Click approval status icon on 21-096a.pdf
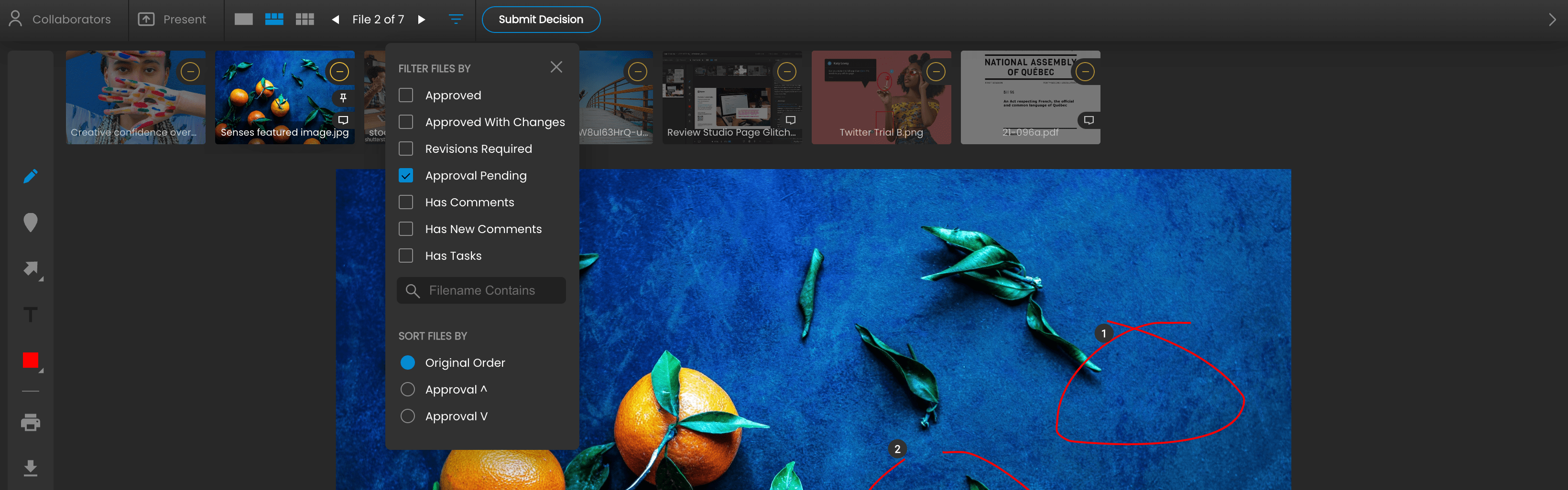Screen dimensions: 1568x490 pyautogui.click(x=1085, y=72)
